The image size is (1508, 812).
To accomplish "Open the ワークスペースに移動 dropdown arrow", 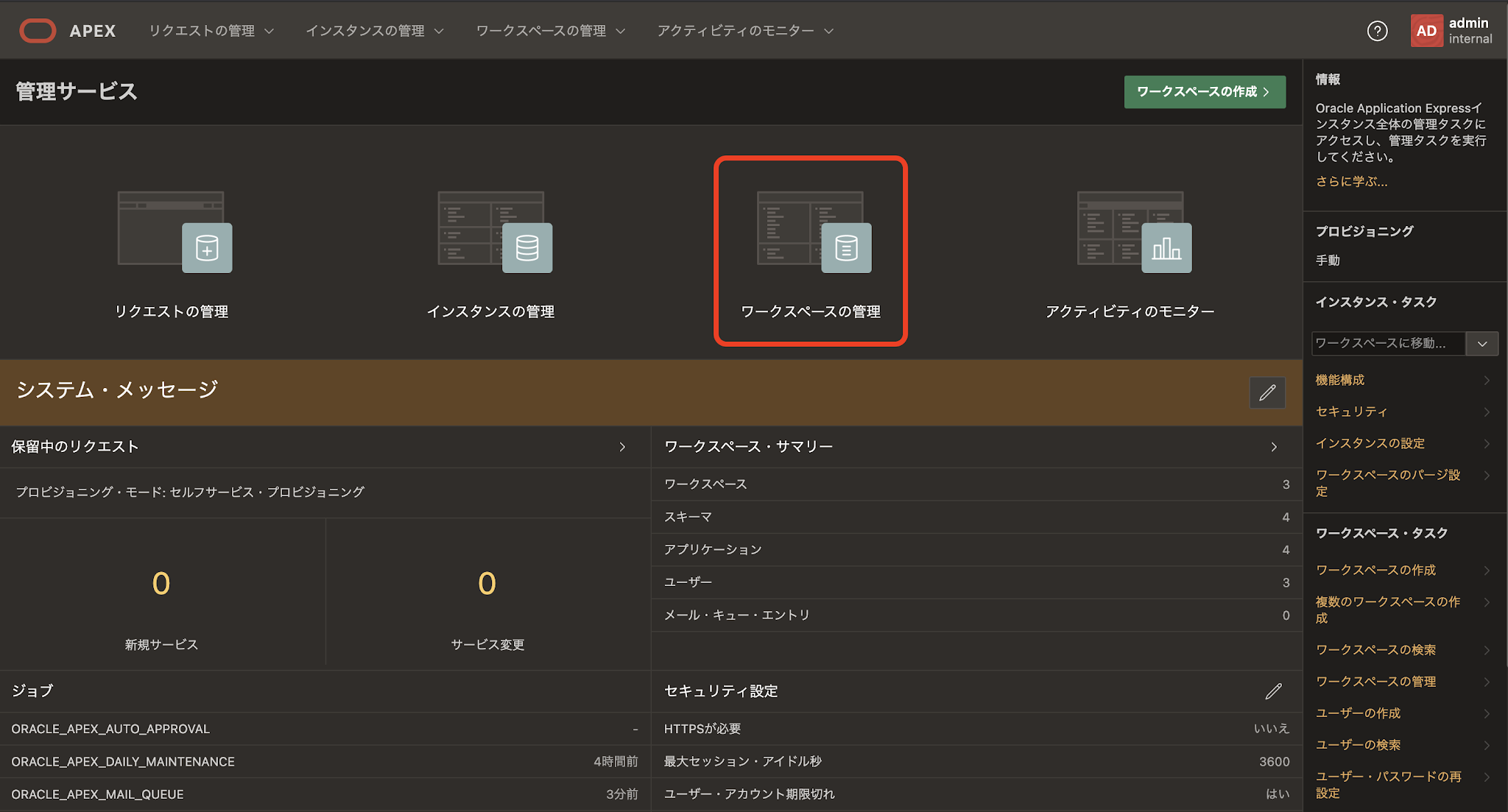I will coord(1481,344).
